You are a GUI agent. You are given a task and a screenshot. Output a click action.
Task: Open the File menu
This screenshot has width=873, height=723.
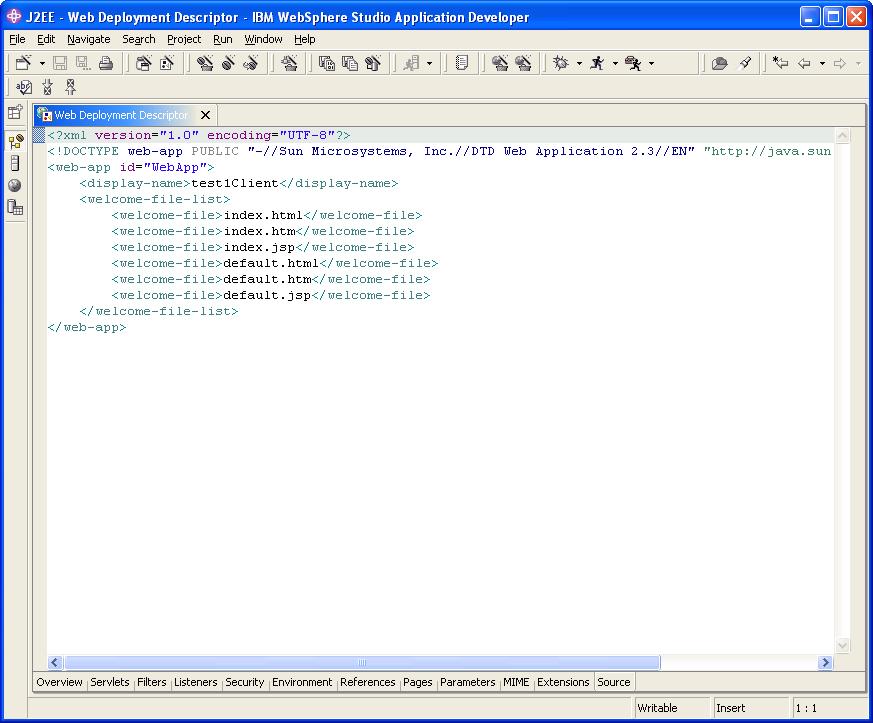17,39
